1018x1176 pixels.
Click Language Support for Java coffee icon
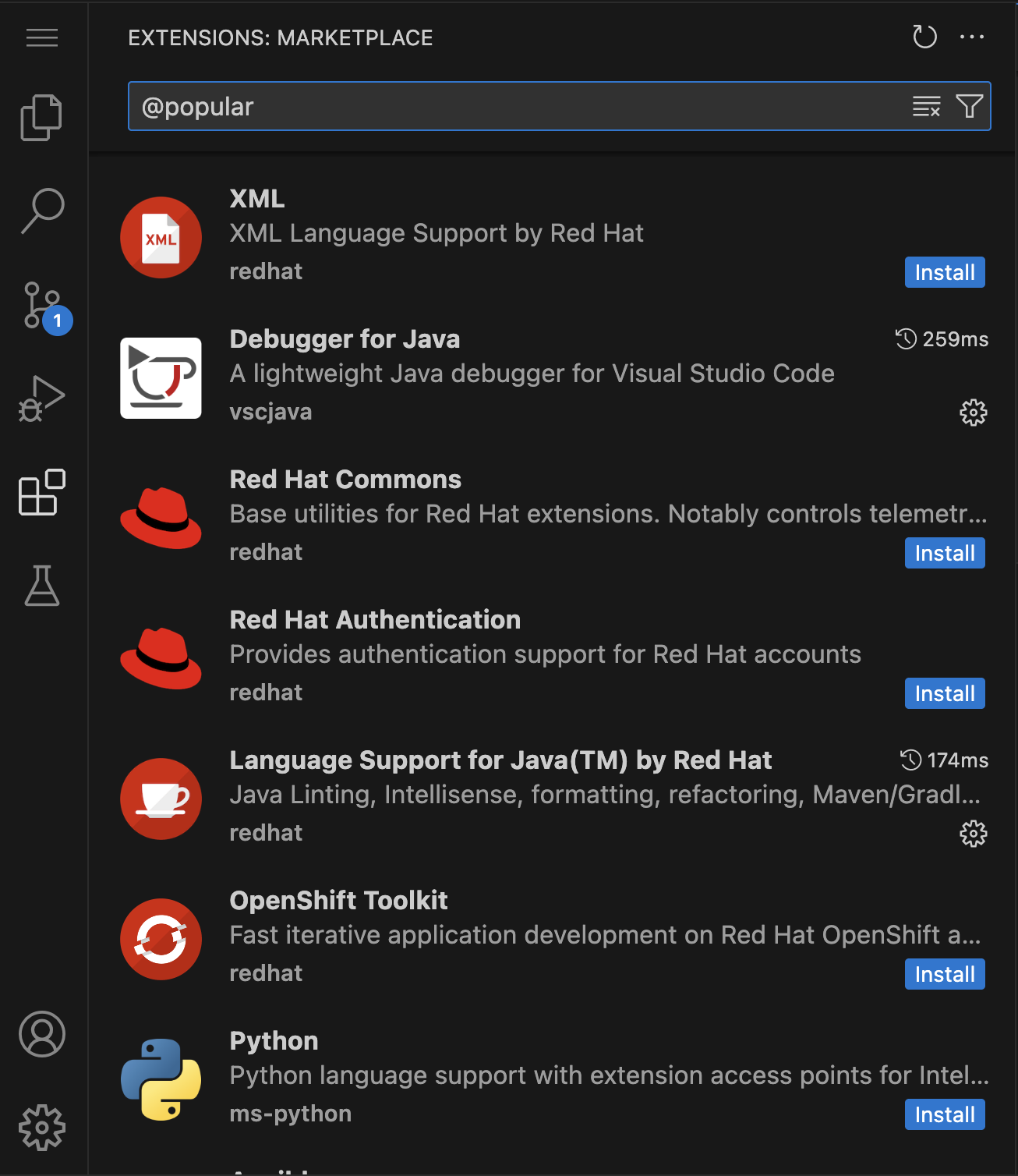[x=161, y=799]
